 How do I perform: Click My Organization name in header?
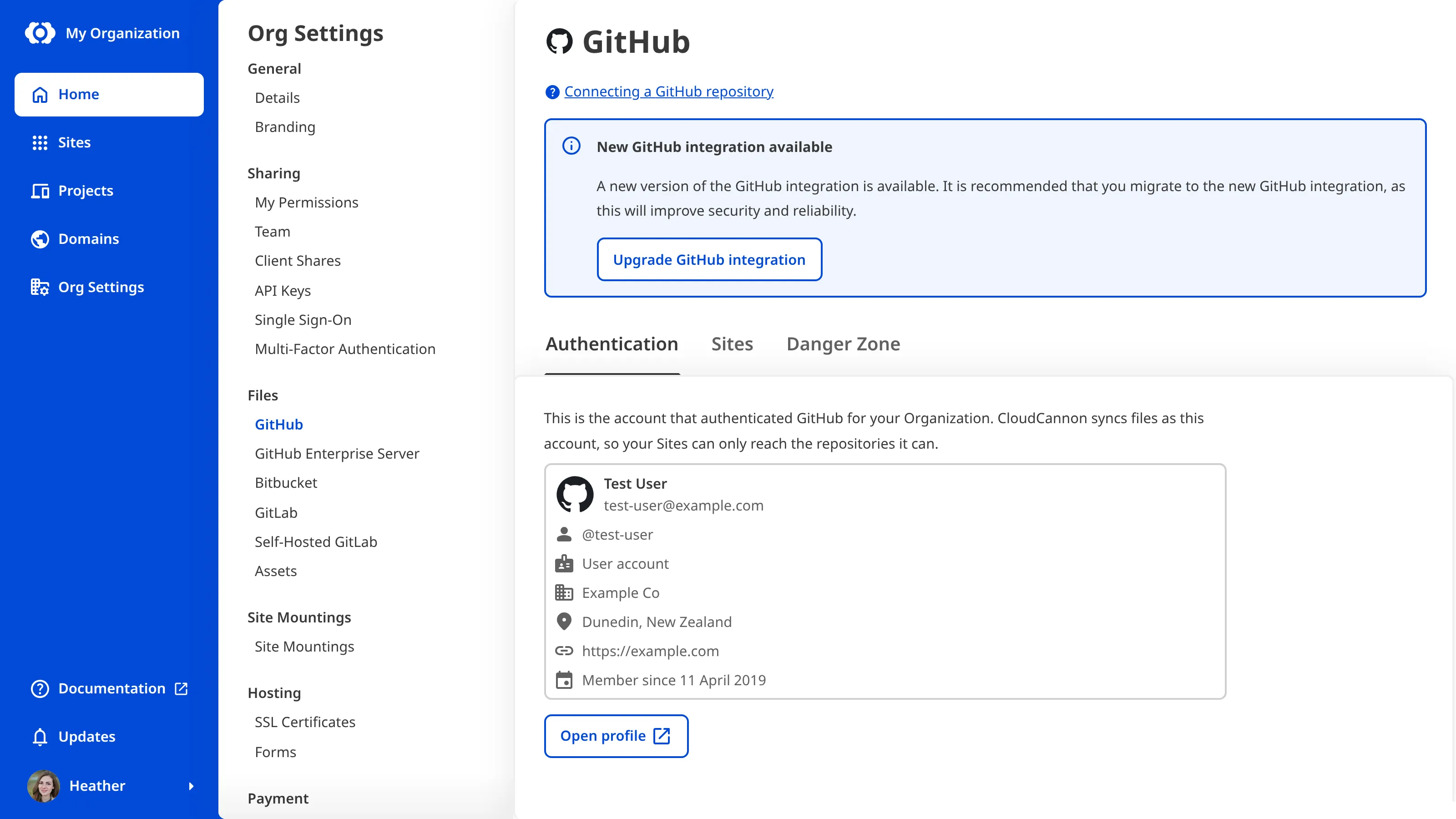coord(123,33)
